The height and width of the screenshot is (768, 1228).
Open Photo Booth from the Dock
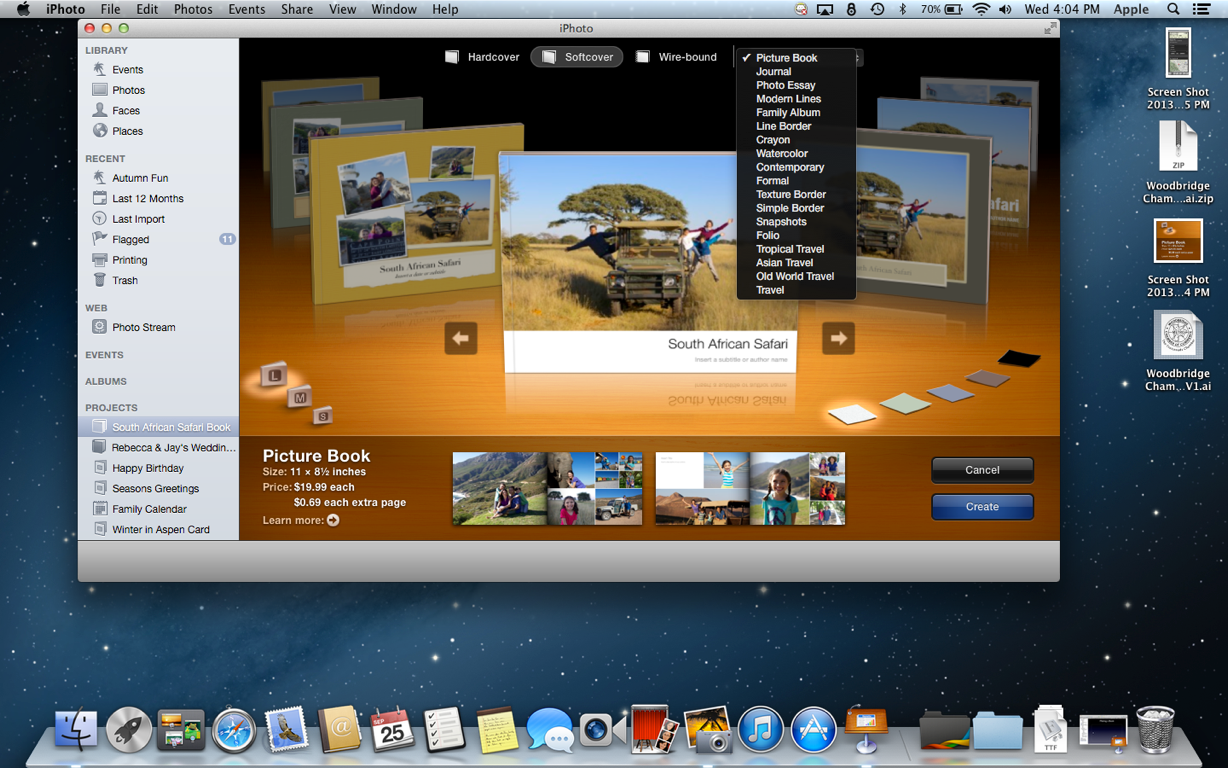point(655,730)
